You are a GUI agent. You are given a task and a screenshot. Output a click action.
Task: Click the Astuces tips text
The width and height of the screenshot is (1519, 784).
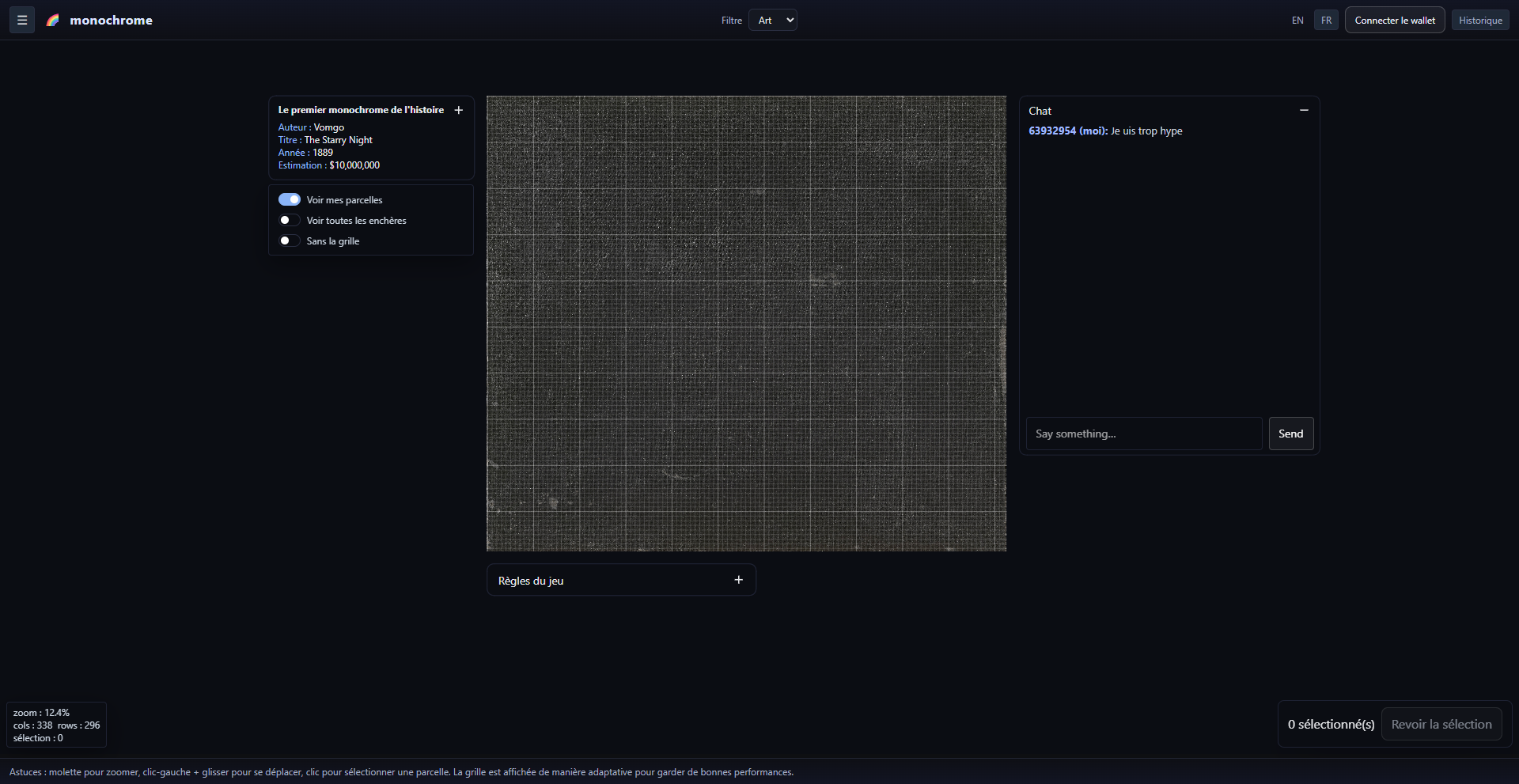click(x=401, y=772)
